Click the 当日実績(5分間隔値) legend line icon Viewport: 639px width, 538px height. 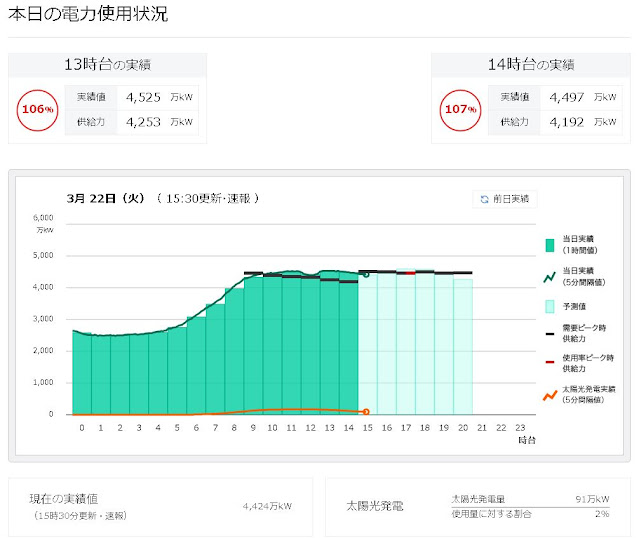pos(549,278)
